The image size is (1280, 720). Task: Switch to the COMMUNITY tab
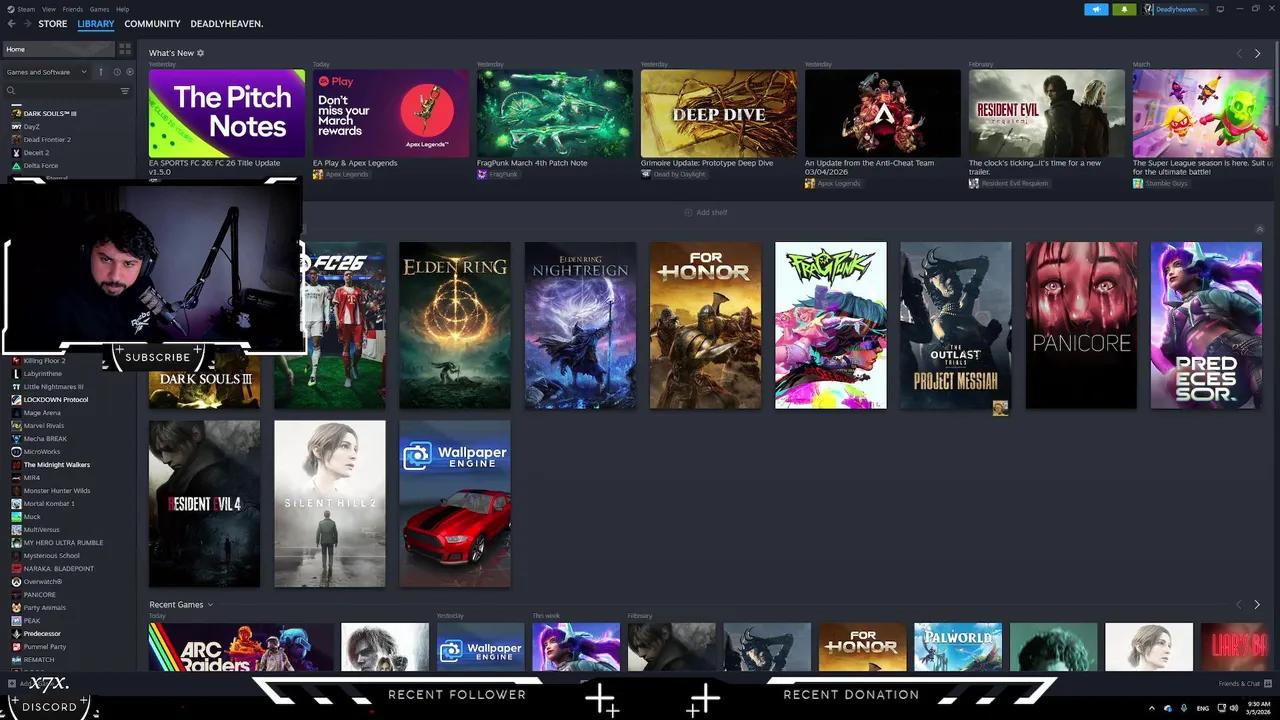(152, 24)
